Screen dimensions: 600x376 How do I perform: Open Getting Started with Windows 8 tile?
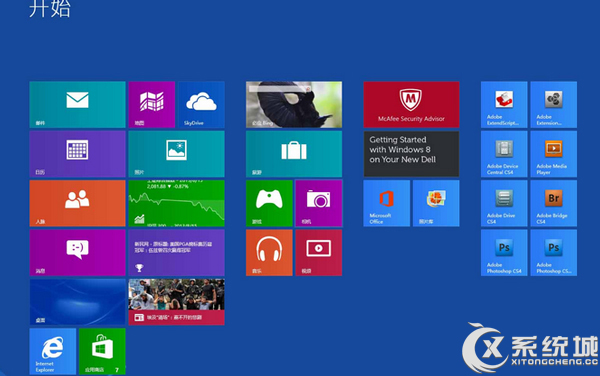(411, 154)
